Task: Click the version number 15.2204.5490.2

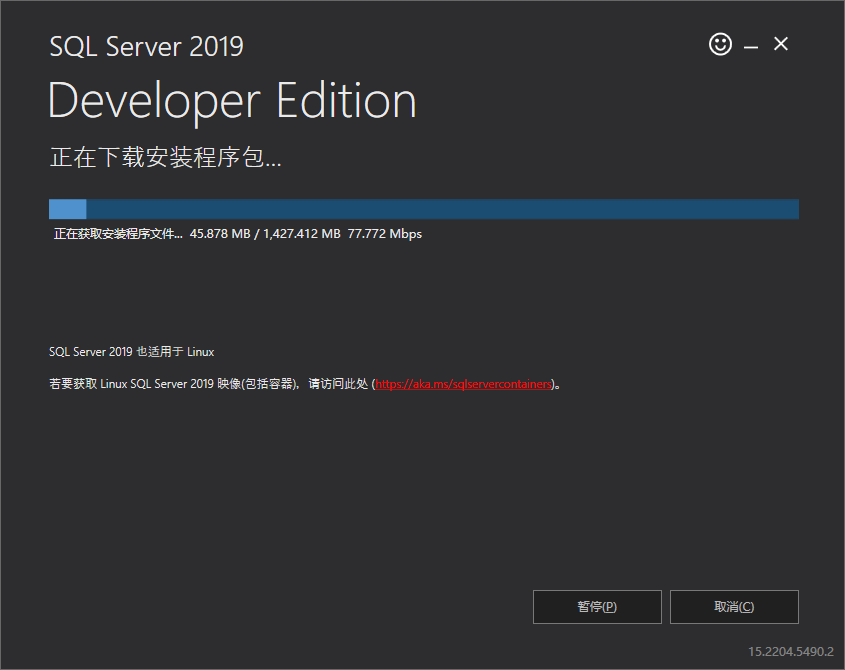Action: pos(791,652)
